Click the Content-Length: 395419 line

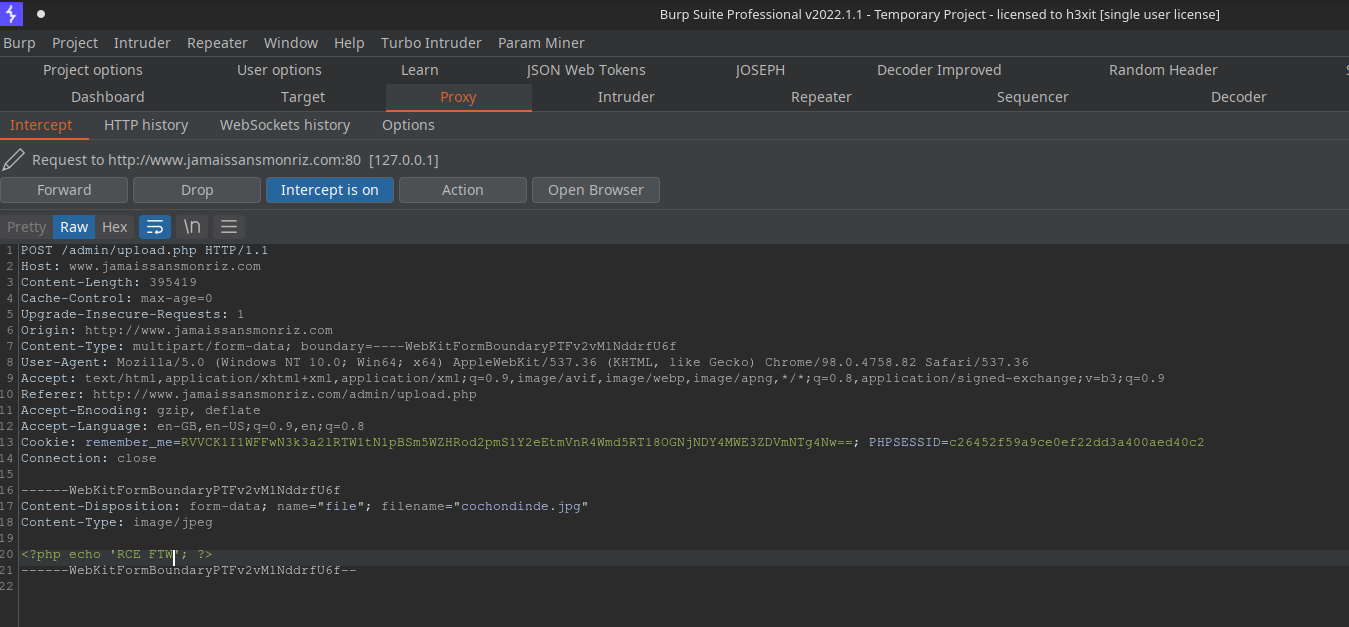pos(109,282)
